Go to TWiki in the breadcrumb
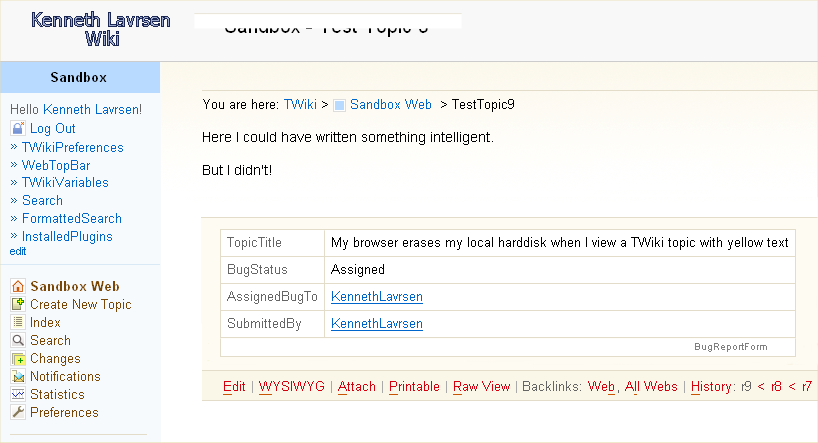Viewport: 818px width, 443px height. (300, 104)
